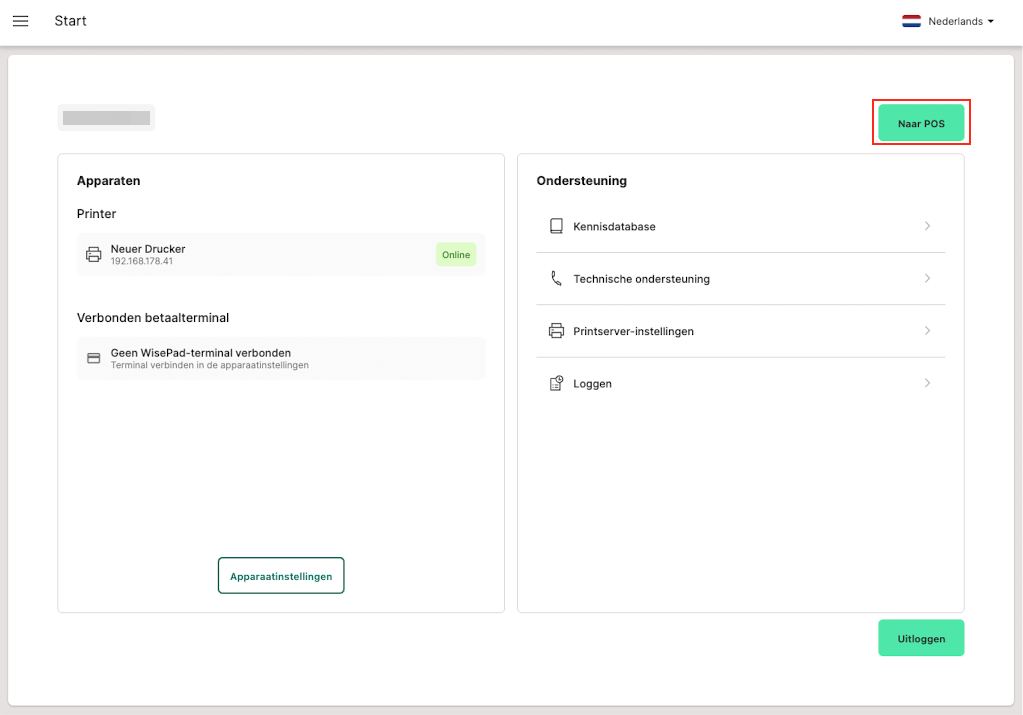Open Printserver-instellingen via the right chevron

pyautogui.click(x=927, y=331)
